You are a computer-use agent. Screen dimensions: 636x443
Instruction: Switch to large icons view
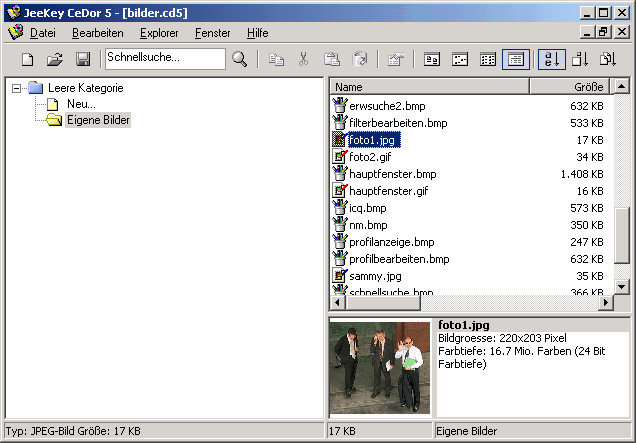click(432, 60)
